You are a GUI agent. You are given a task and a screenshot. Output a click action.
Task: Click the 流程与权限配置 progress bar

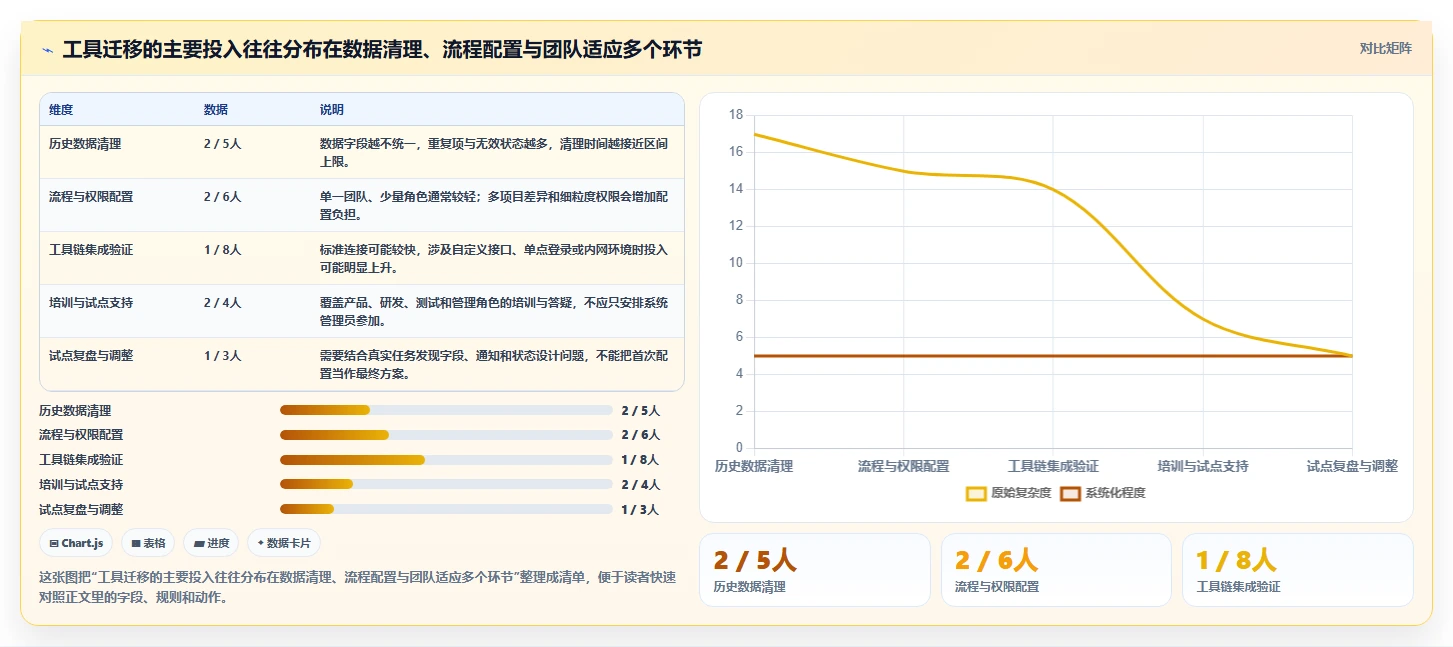[446, 435]
